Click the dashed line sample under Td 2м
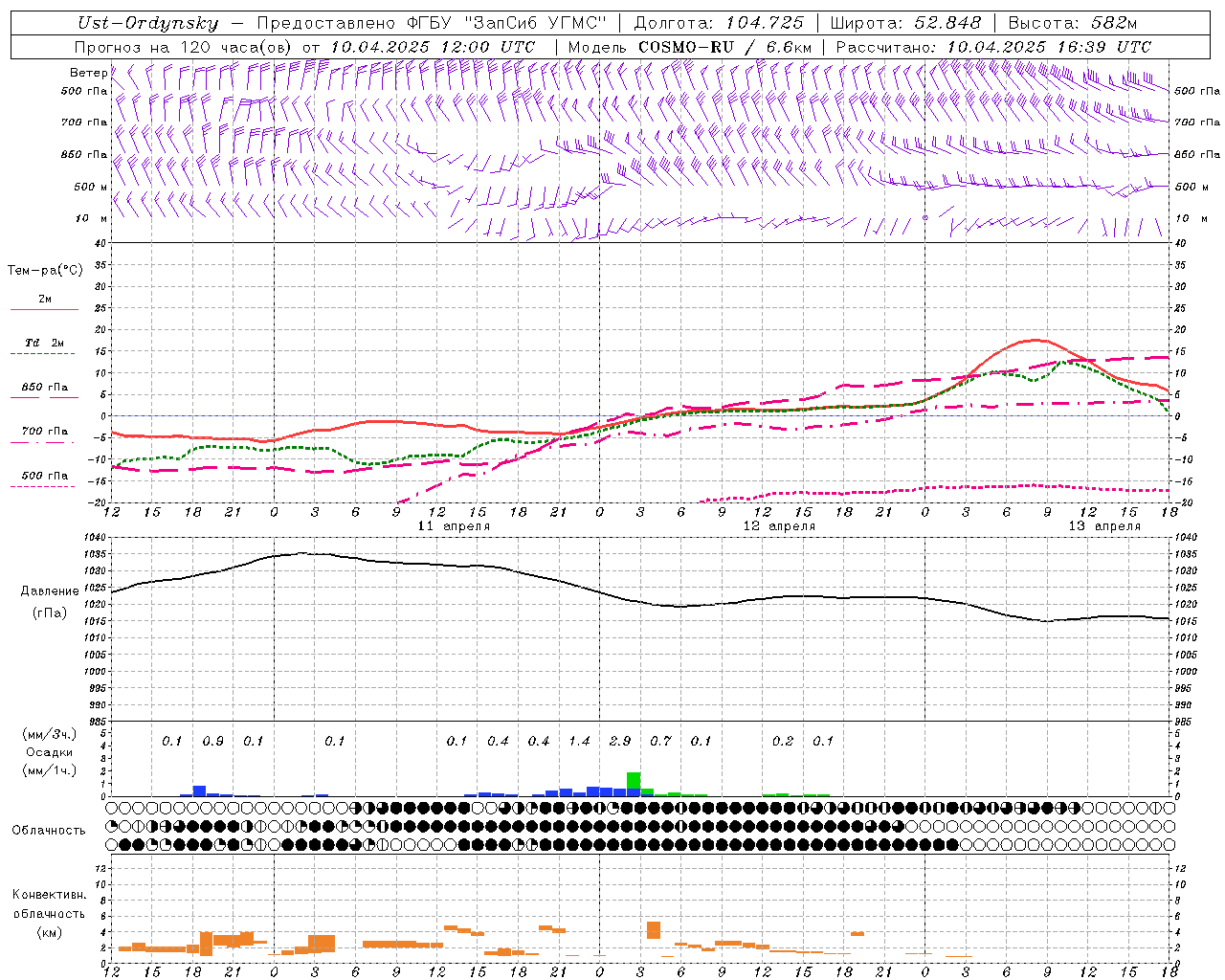Screen dimensions: 1225x980 (x=42, y=354)
